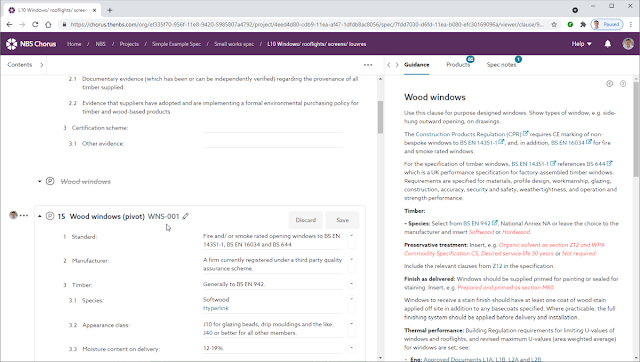
Task: Click the 12-19% moisture content value
Action: [213, 348]
